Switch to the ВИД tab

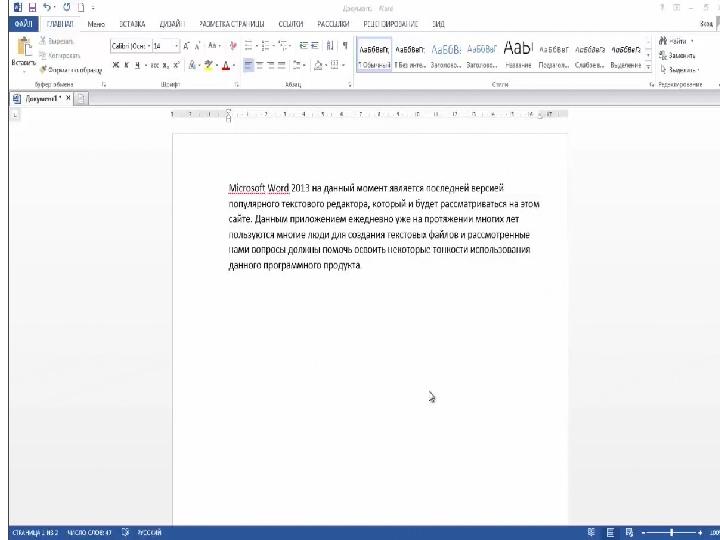pos(438,24)
